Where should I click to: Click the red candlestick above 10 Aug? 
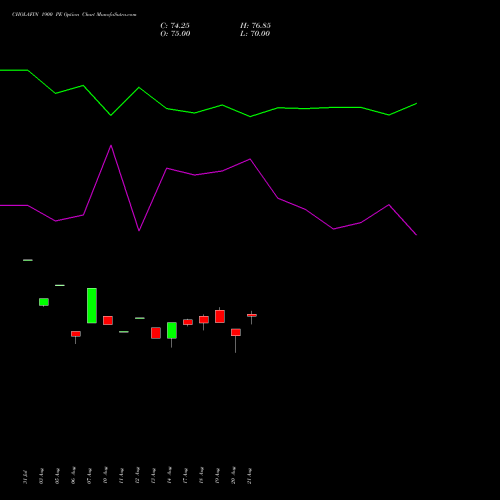[108, 320]
